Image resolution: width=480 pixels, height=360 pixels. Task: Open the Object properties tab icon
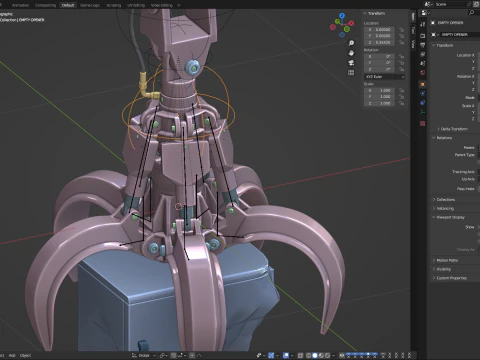pyautogui.click(x=423, y=84)
